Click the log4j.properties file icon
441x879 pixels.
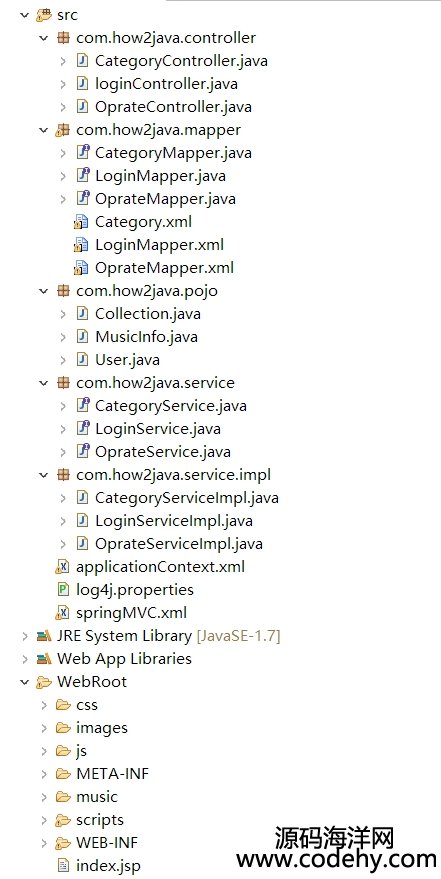point(63,590)
